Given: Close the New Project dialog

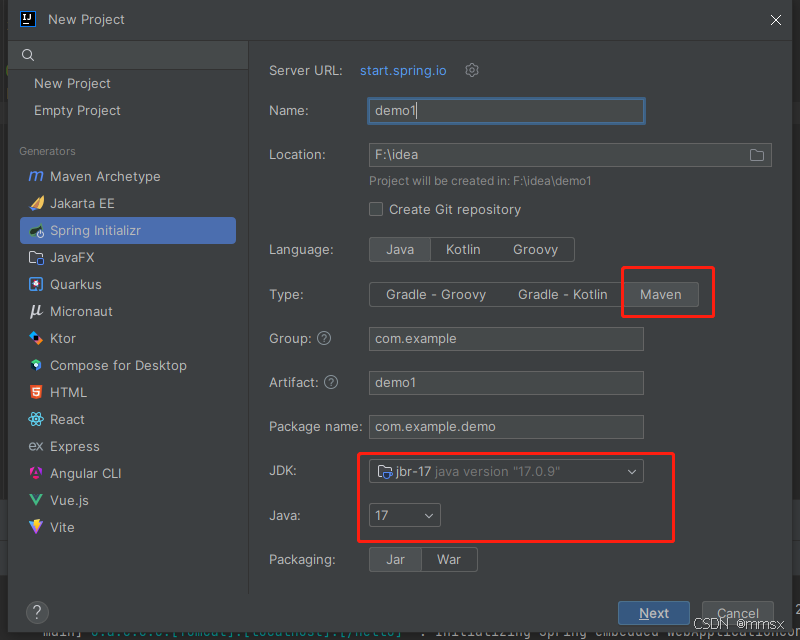Looking at the screenshot, I should [776, 20].
